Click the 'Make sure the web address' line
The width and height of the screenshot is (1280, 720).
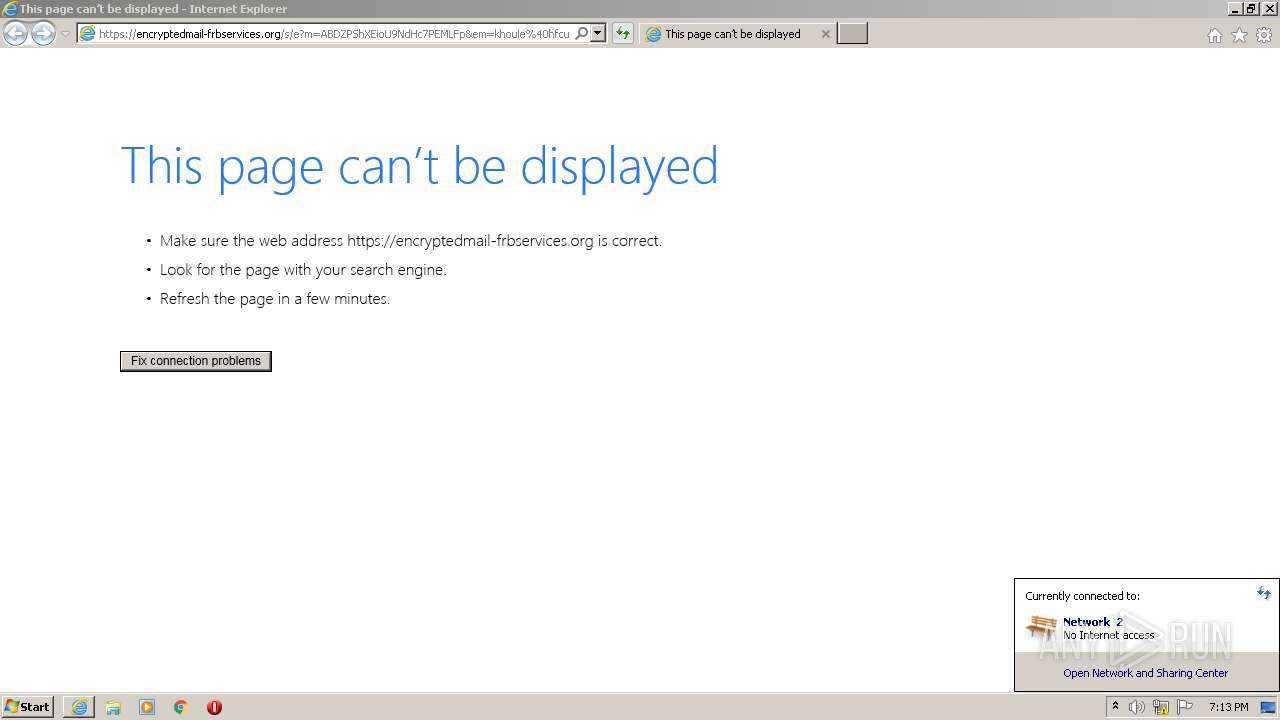tap(411, 241)
